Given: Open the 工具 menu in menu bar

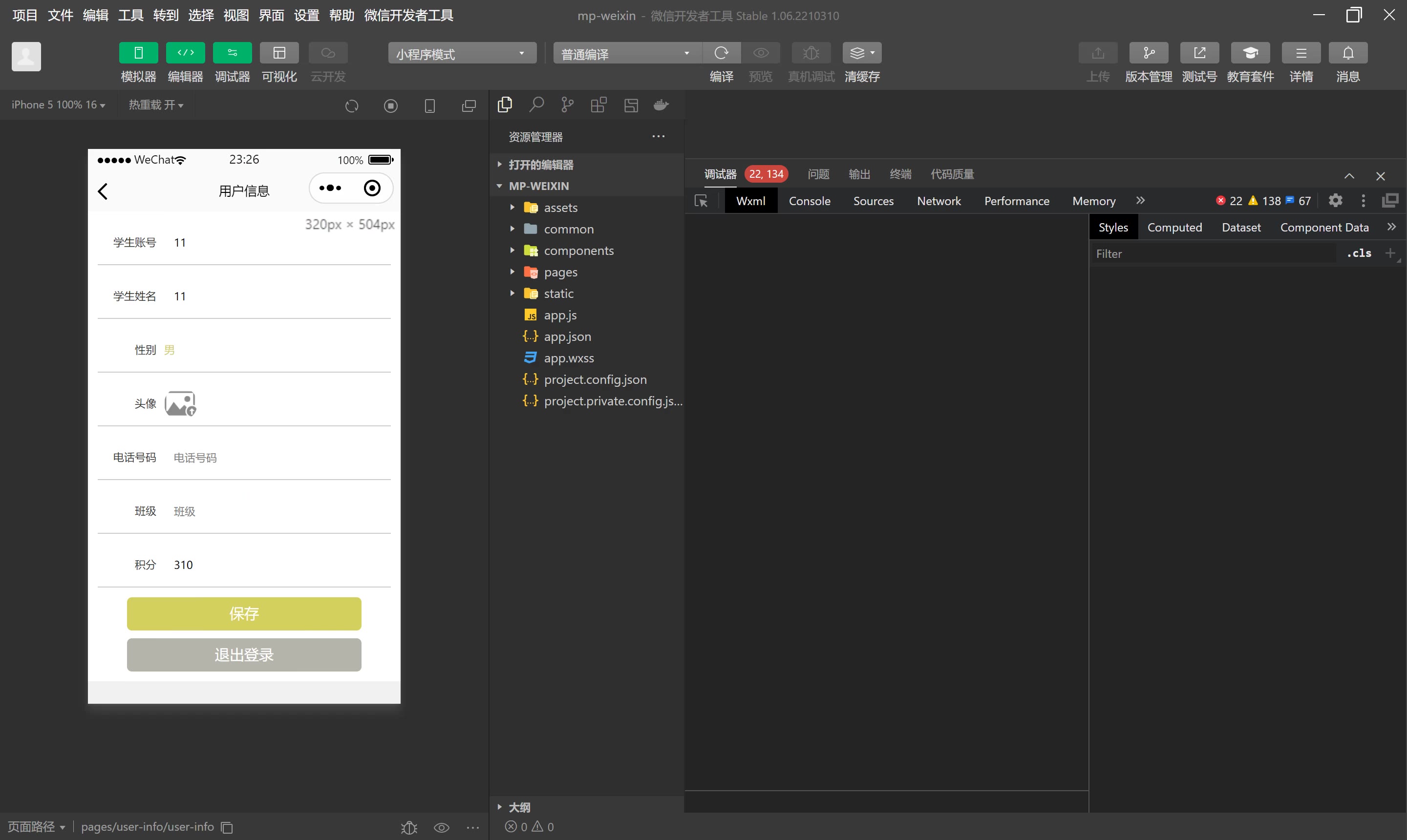Looking at the screenshot, I should [x=130, y=15].
